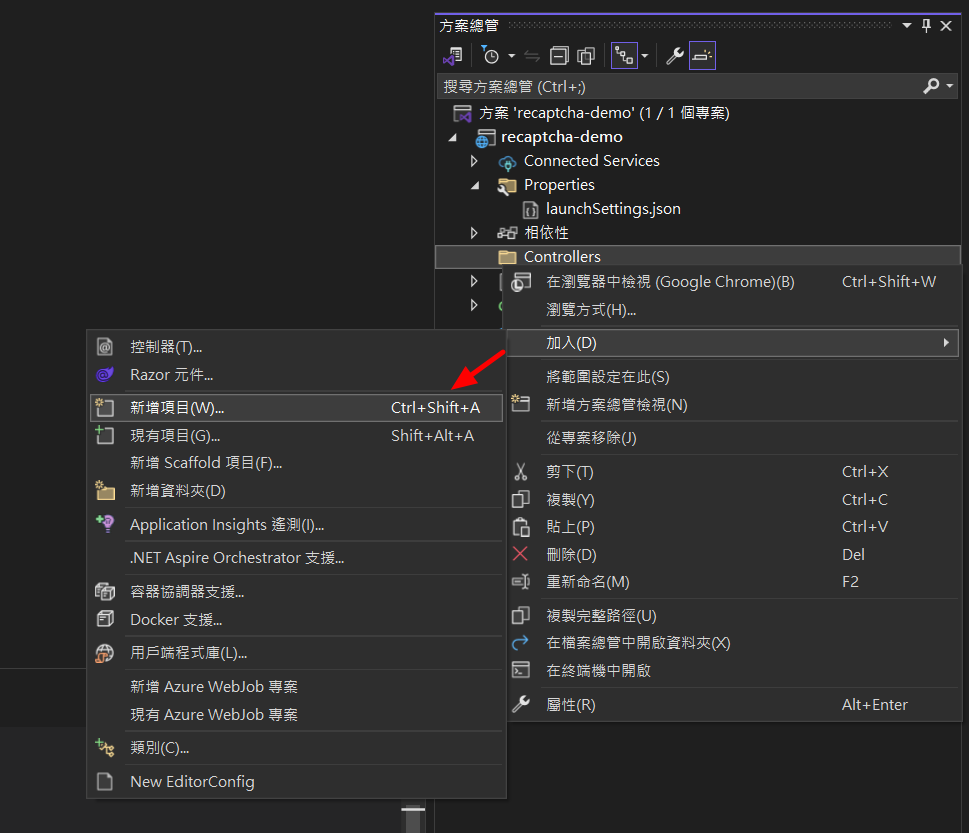Click the Docker 支援 icon
969x833 pixels.
105,619
